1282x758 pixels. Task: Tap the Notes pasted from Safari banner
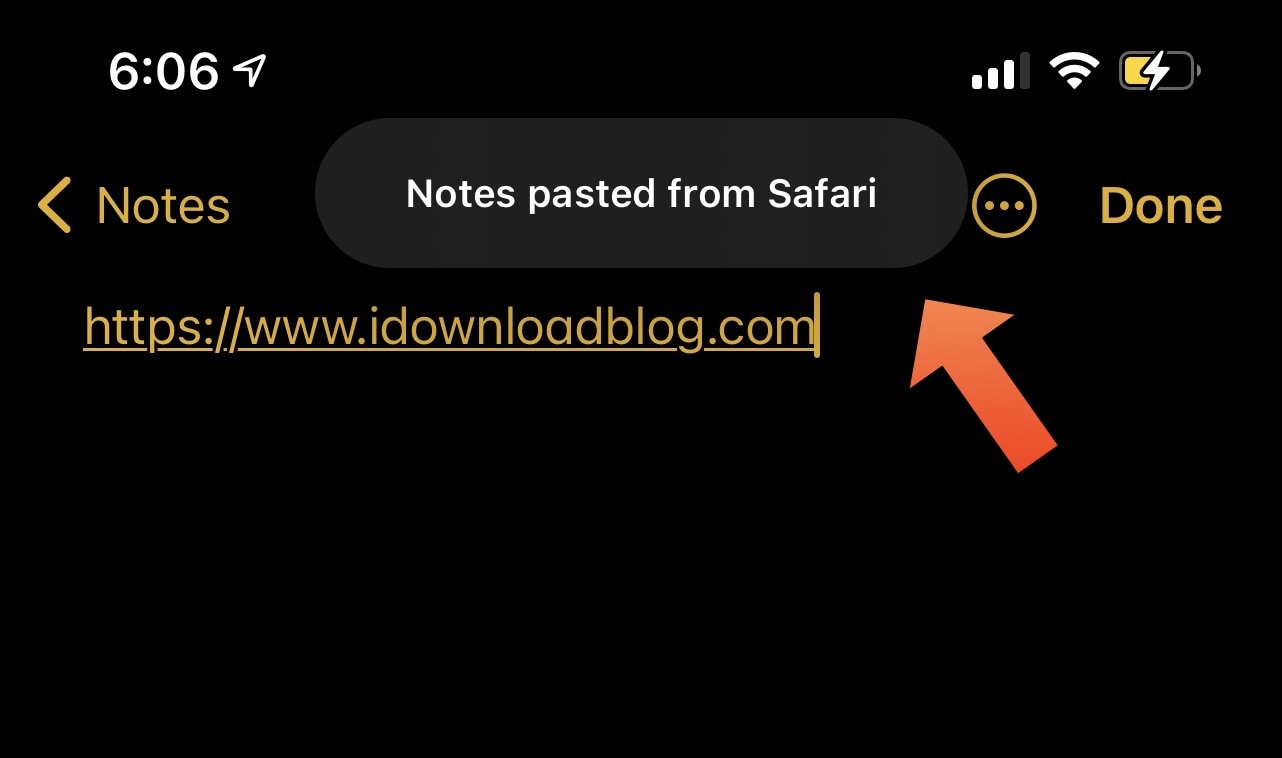(641, 193)
